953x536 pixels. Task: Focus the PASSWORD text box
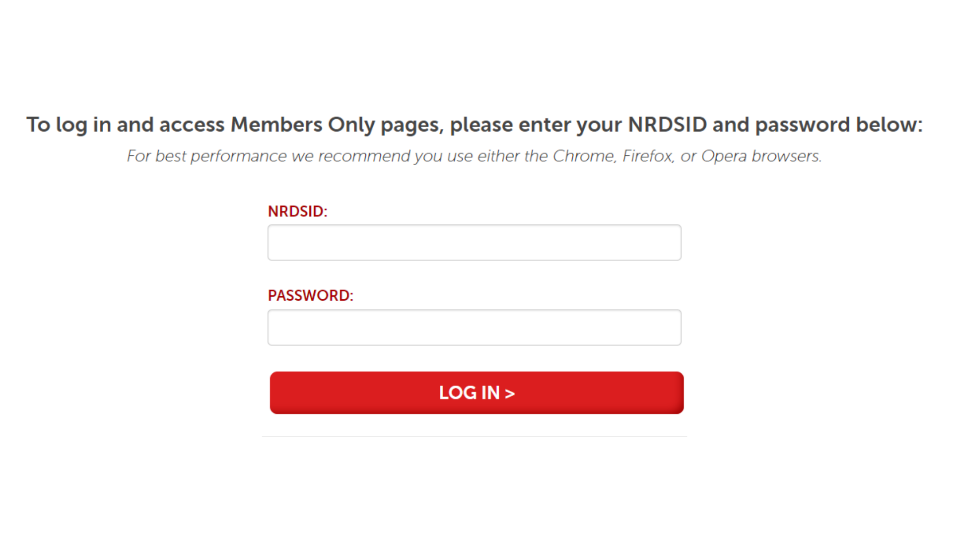(x=474, y=328)
